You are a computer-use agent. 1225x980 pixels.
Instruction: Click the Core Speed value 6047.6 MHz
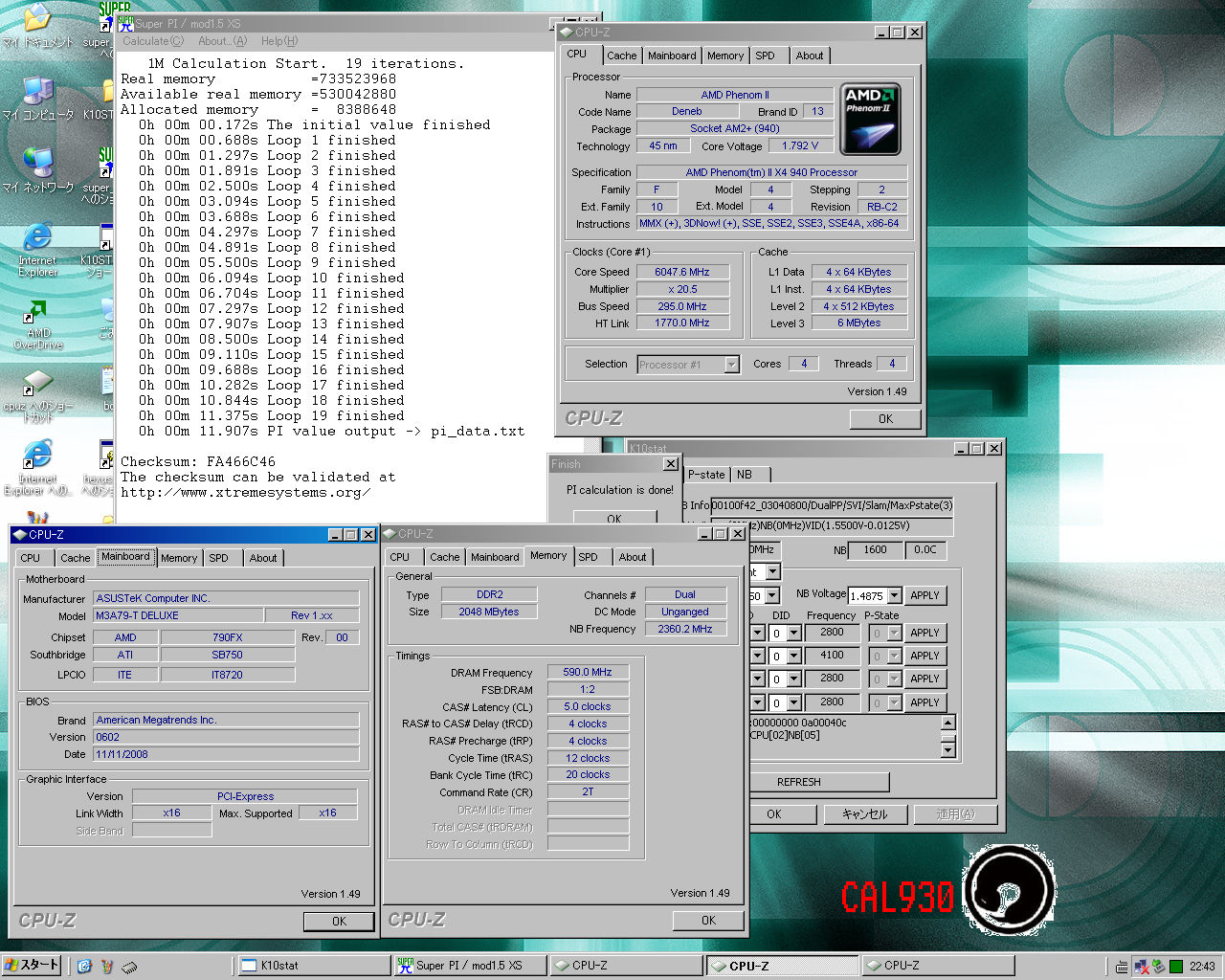point(682,272)
